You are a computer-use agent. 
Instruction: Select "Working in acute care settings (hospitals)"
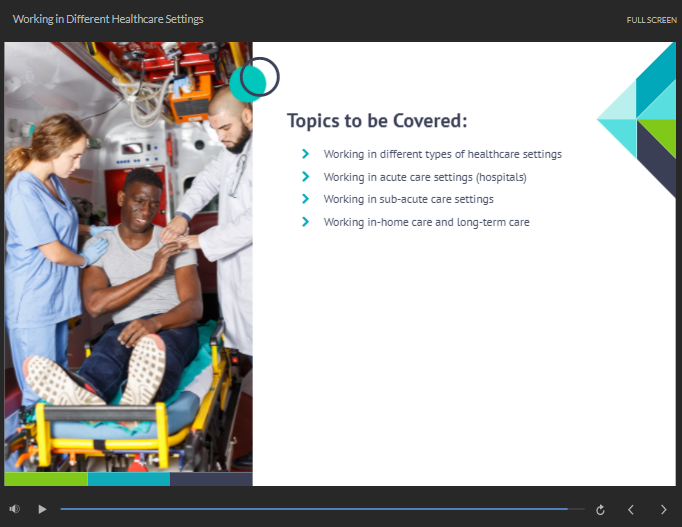(425, 177)
